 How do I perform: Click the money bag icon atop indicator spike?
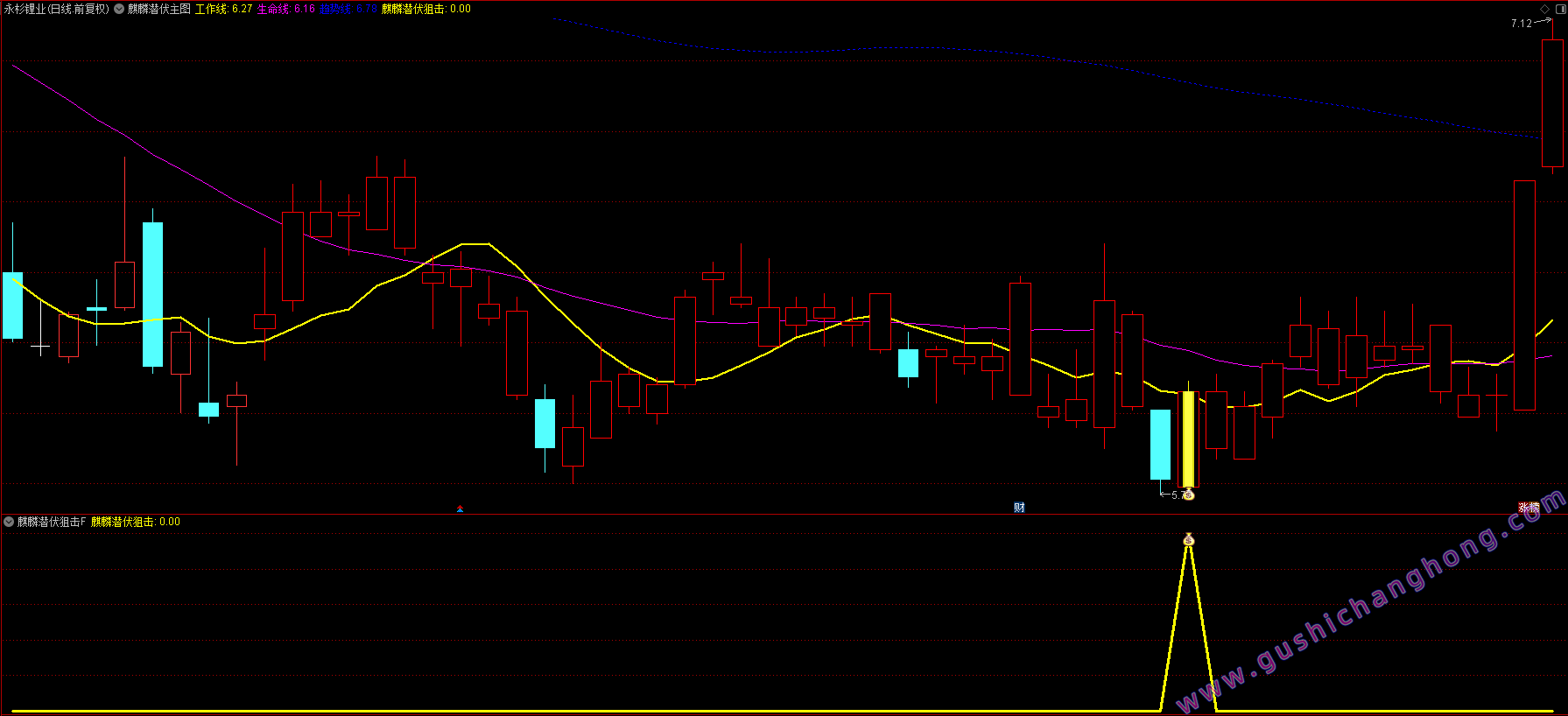[1188, 539]
